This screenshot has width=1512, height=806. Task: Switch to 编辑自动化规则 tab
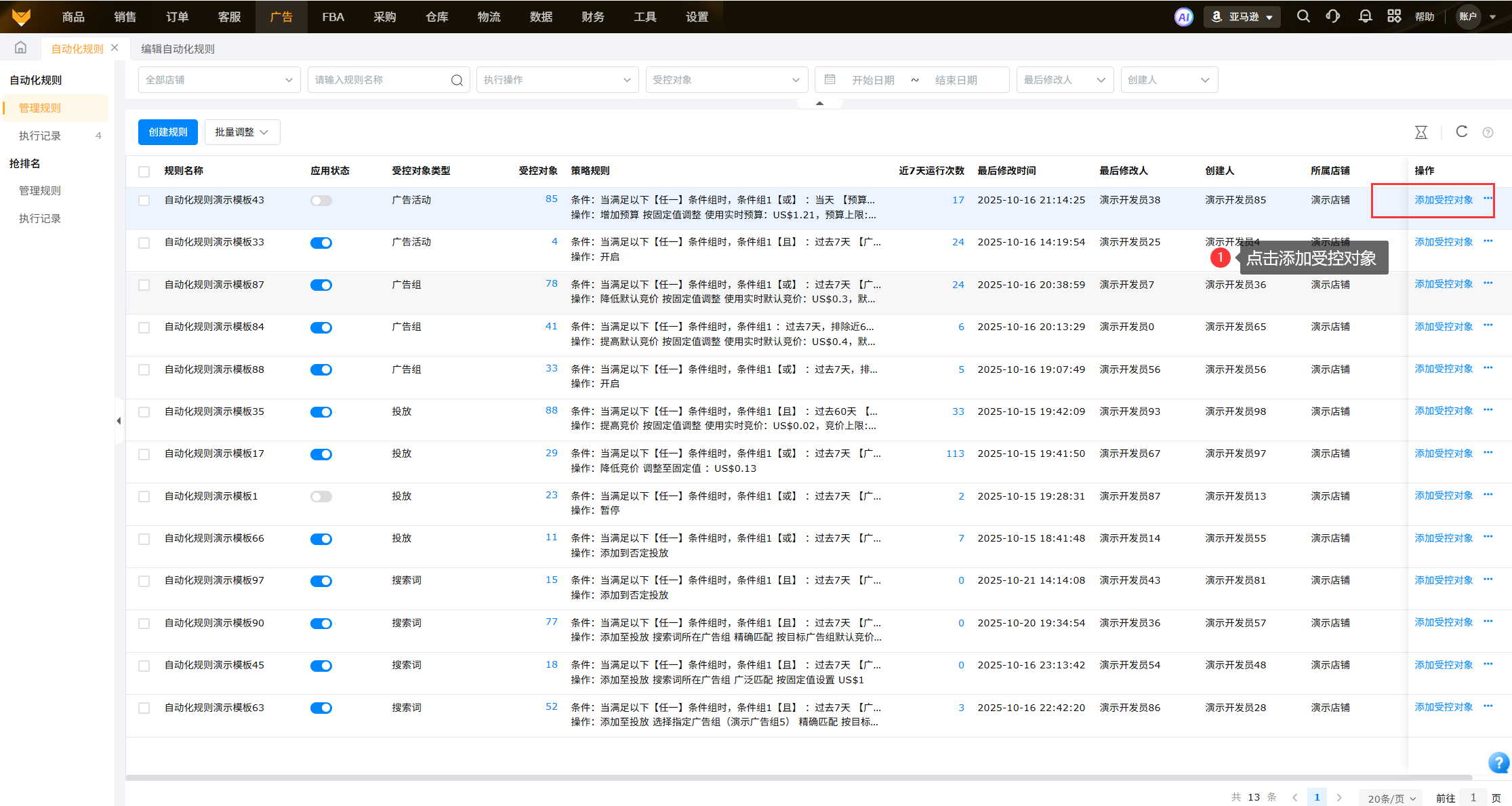click(x=178, y=49)
